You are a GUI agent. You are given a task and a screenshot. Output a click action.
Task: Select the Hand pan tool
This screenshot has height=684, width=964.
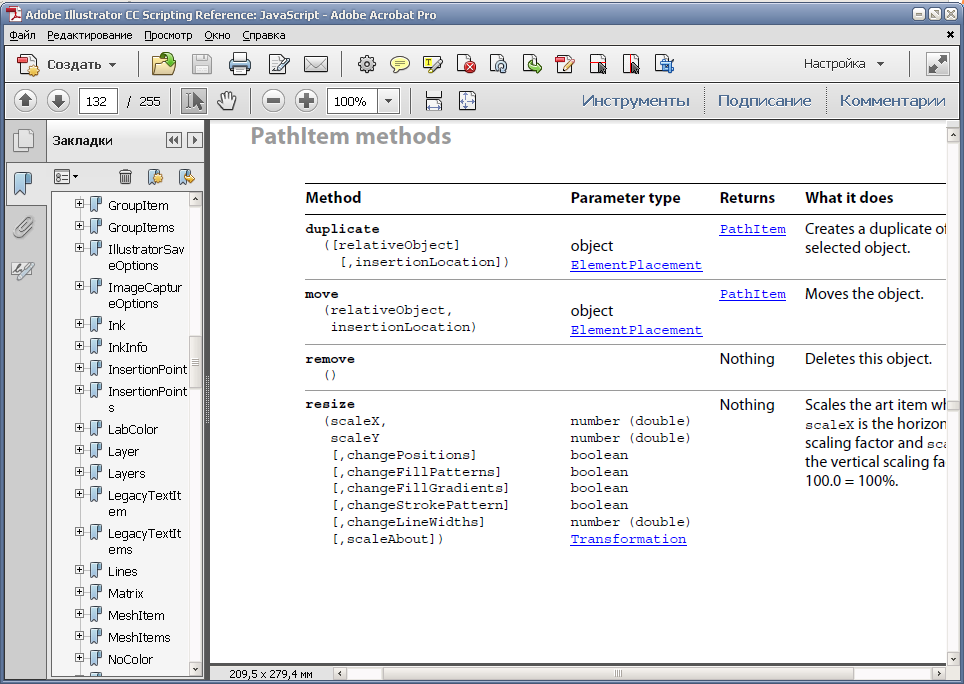pyautogui.click(x=227, y=101)
